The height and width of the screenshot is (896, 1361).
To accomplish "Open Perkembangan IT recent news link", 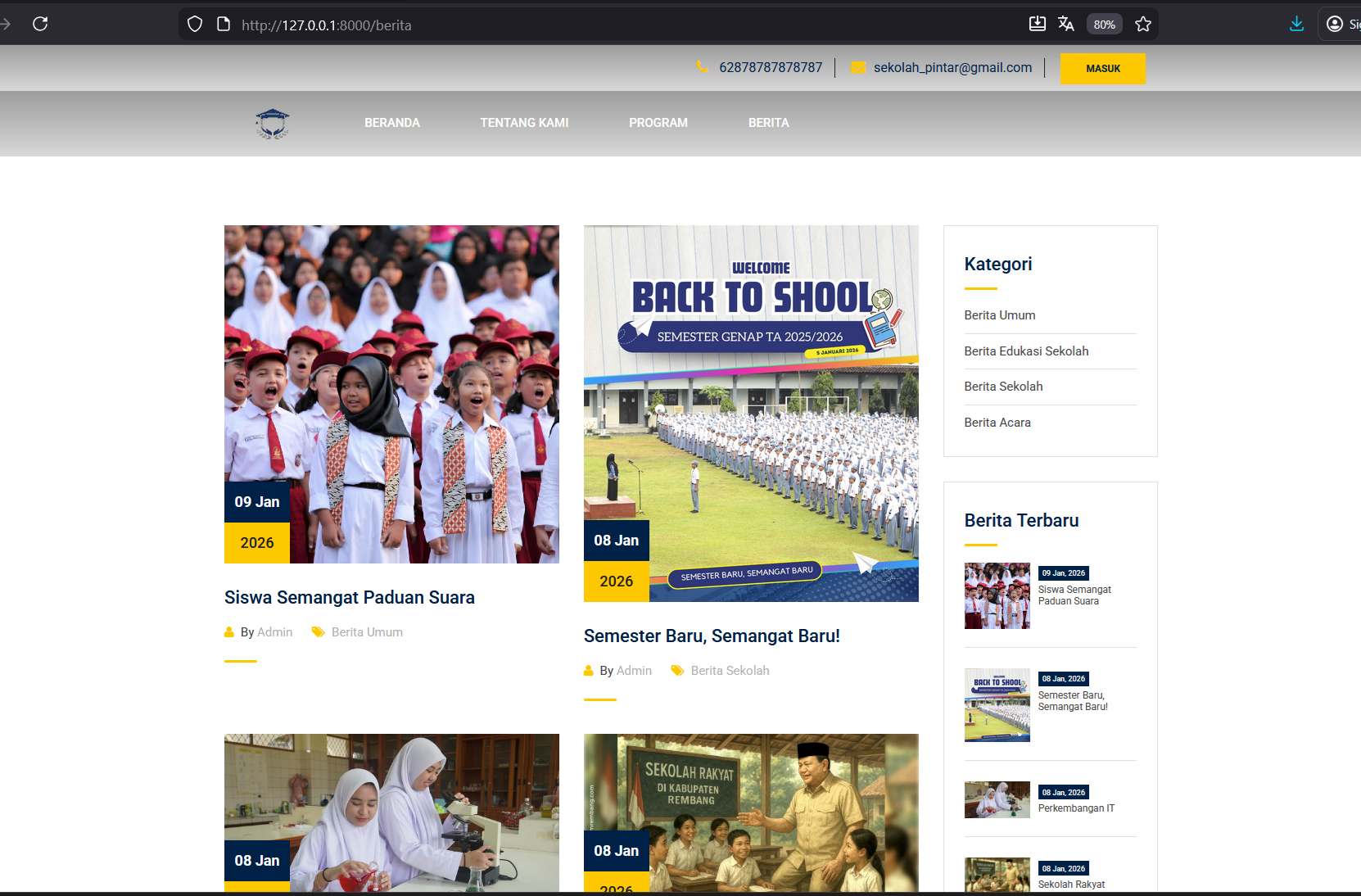I will tap(1076, 808).
